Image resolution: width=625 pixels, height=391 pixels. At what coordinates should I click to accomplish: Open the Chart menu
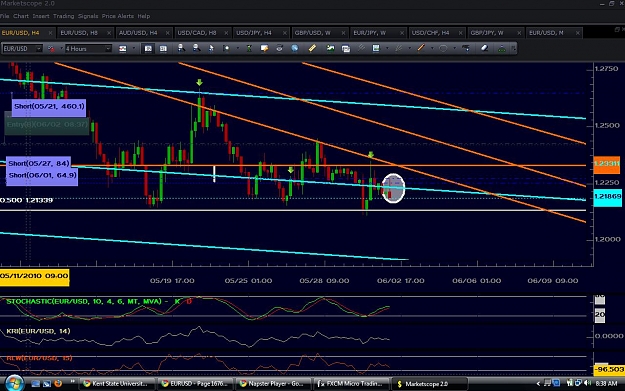pyautogui.click(x=21, y=16)
